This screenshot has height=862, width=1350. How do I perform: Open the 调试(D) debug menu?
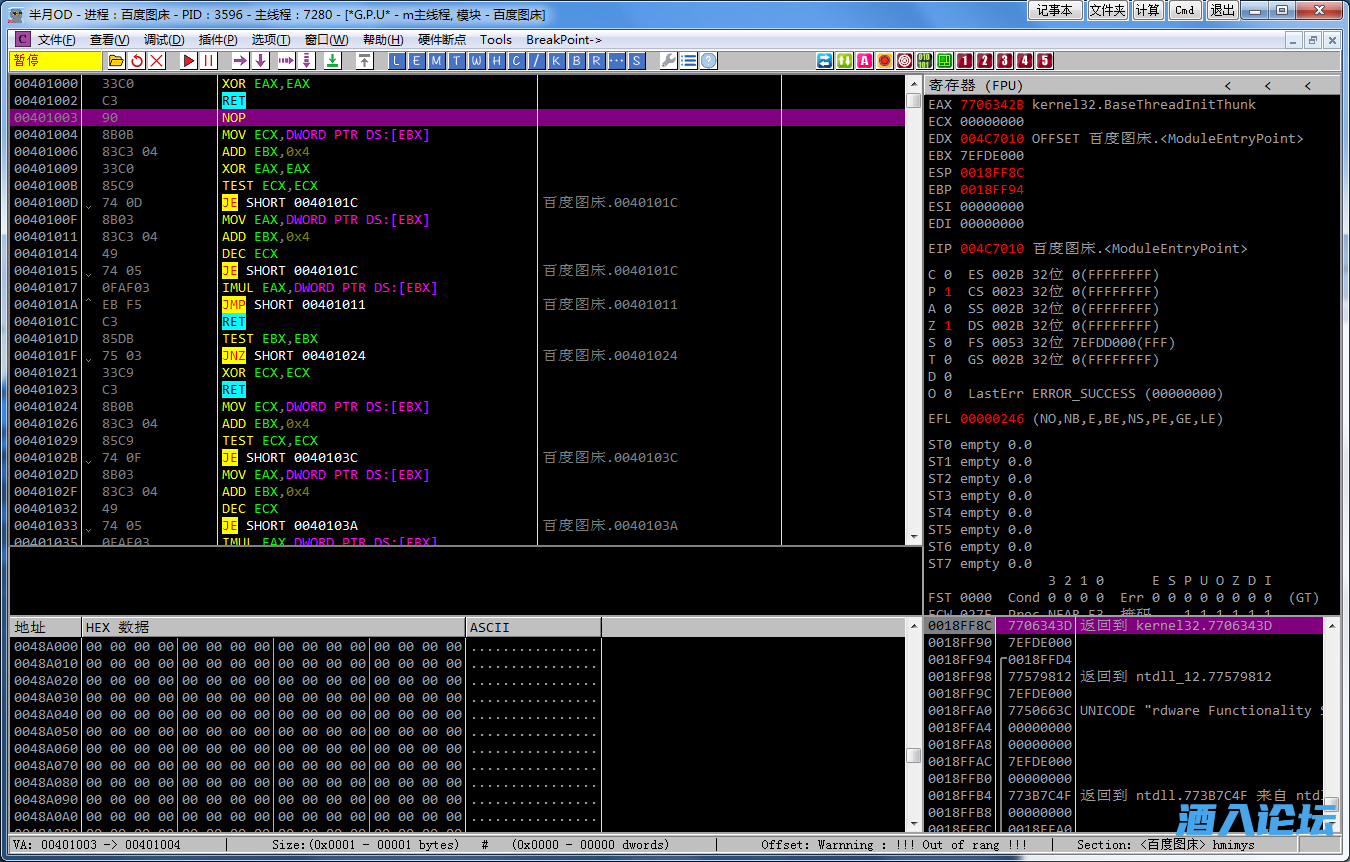coord(164,40)
